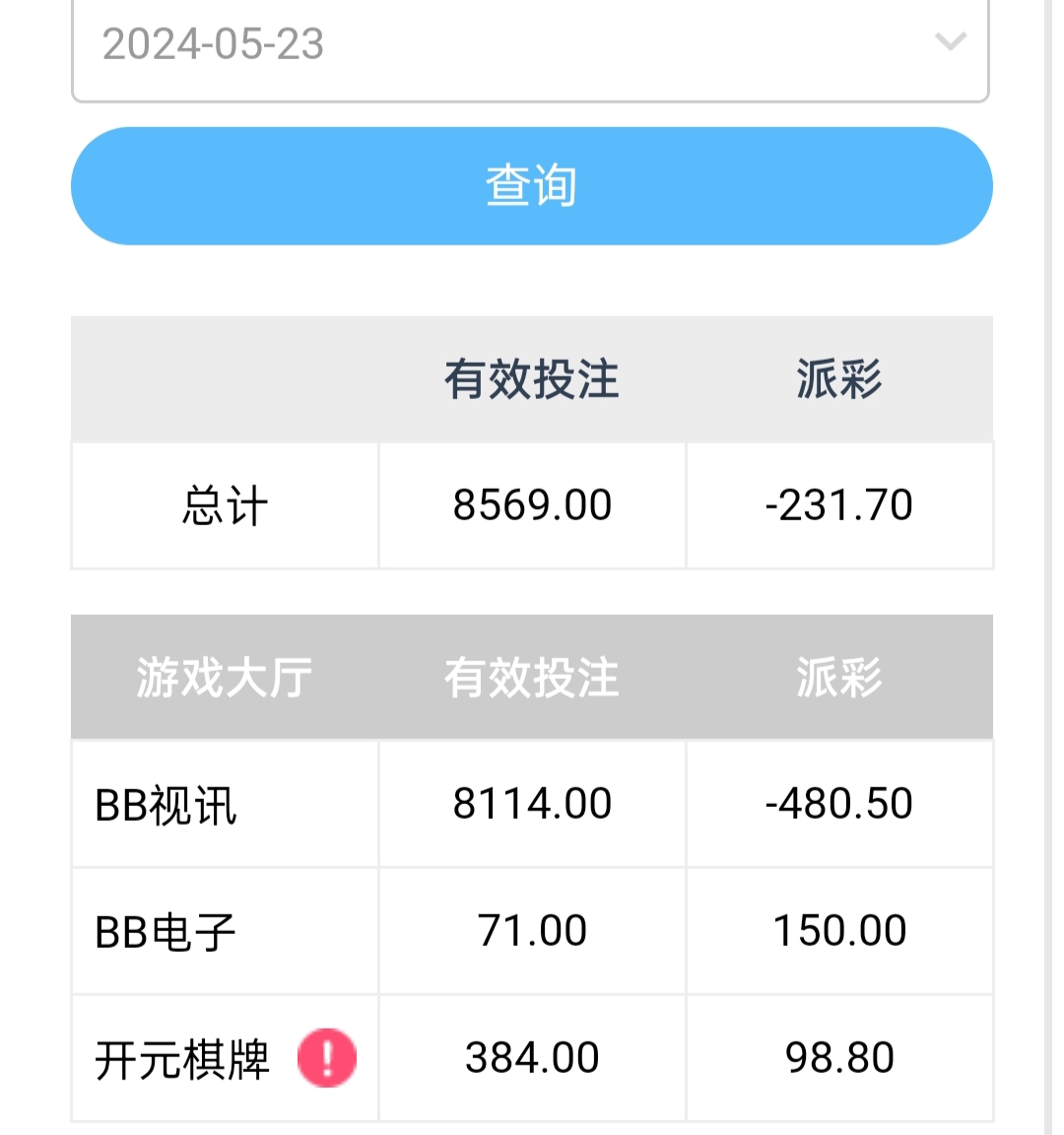This screenshot has width=1064, height=1135.
Task: Click BB视讯 payout -480.50
Action: pos(839,804)
